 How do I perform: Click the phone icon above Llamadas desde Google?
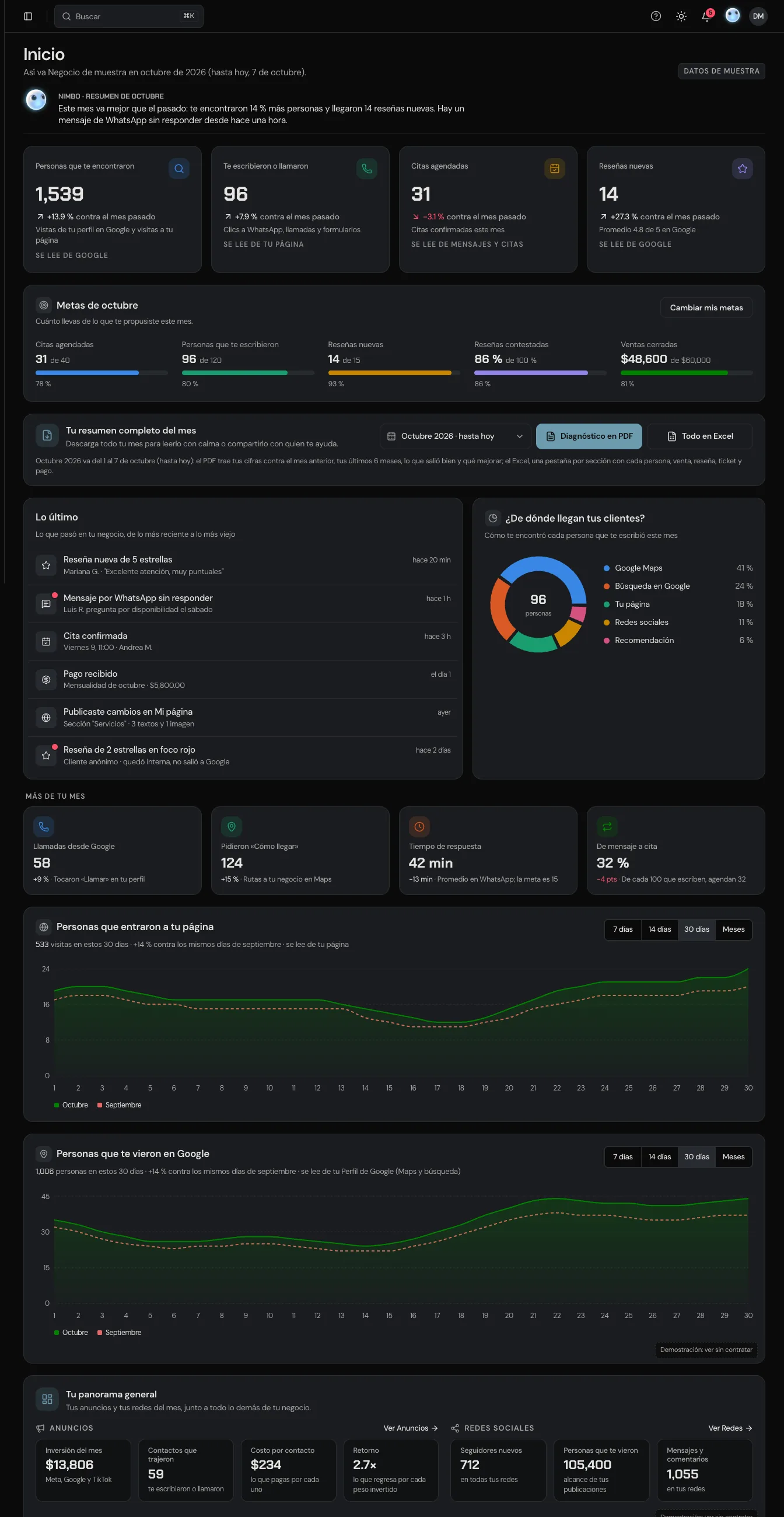click(44, 826)
